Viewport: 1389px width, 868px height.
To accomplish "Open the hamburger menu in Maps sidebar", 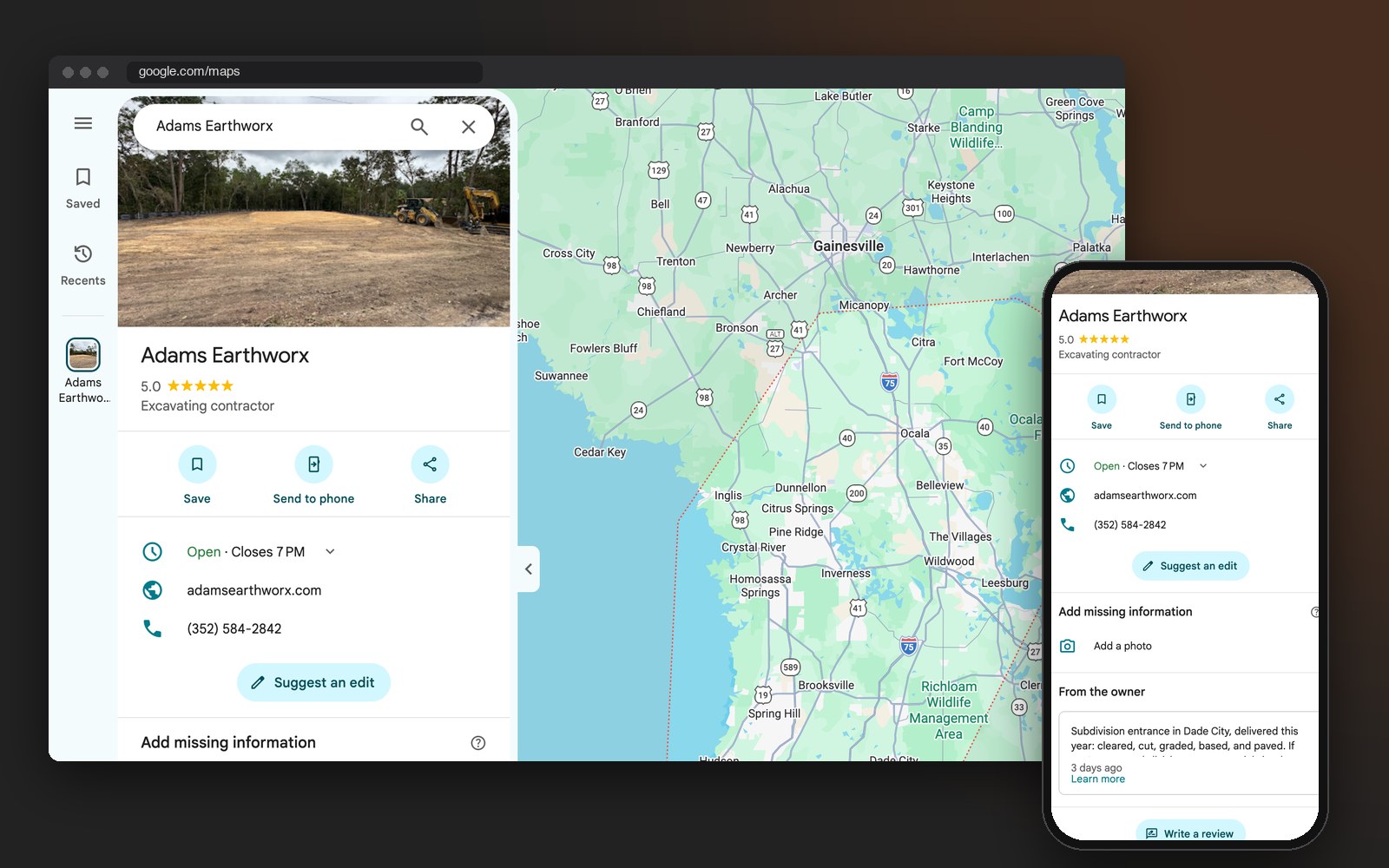I will tap(83, 123).
